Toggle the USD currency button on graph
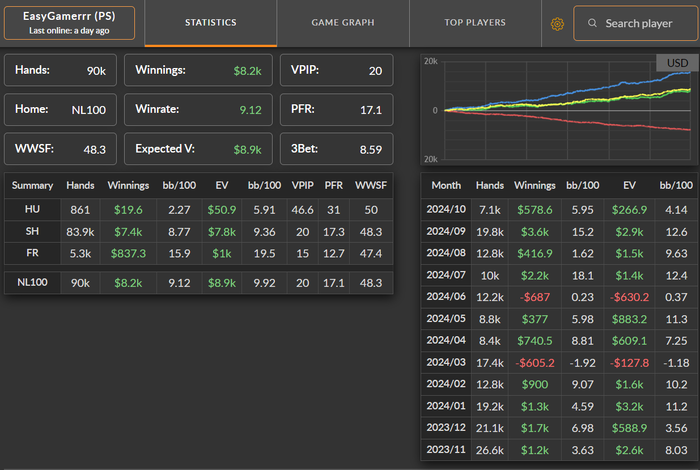Viewport: 700px width, 470px height. click(677, 63)
